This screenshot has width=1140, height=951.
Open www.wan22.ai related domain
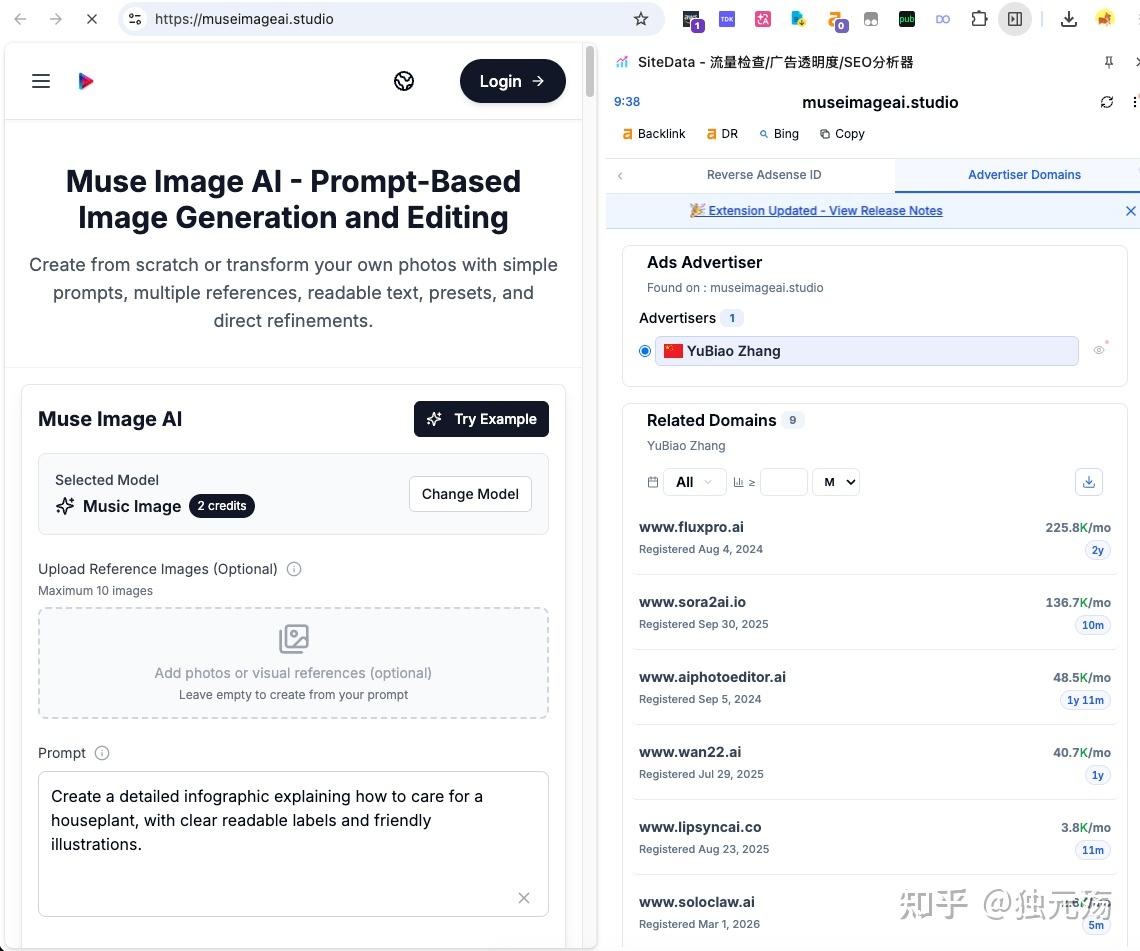tap(690, 752)
